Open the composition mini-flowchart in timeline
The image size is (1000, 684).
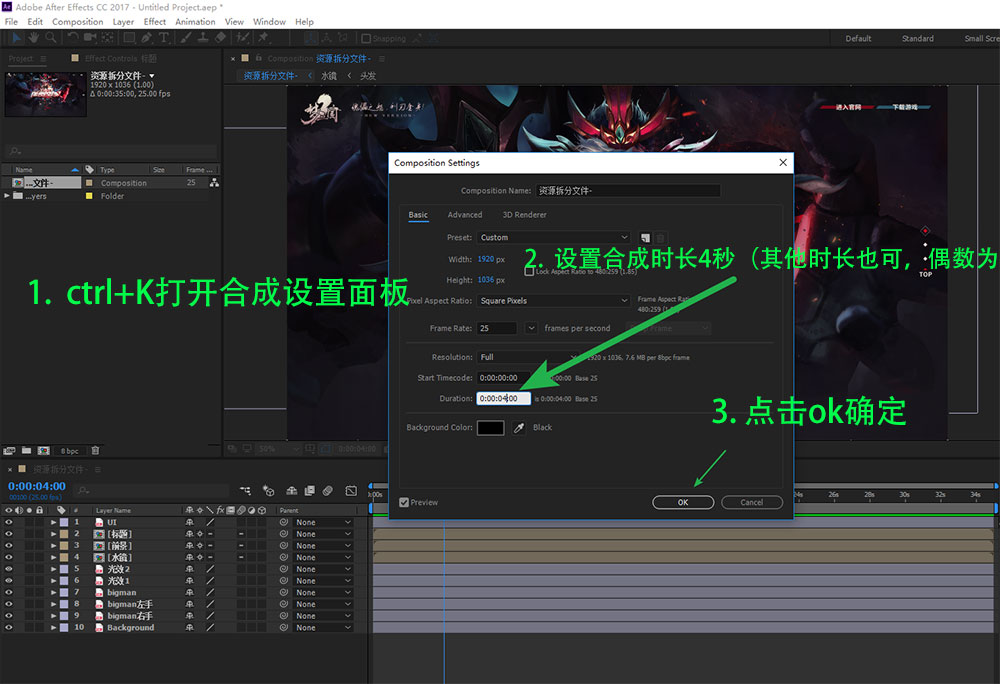click(246, 490)
